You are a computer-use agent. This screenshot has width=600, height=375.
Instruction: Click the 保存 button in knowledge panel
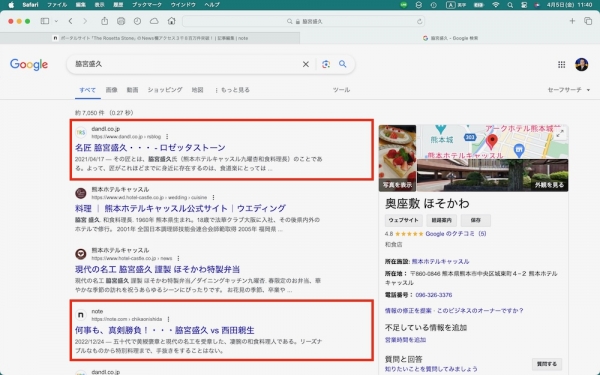[x=476, y=220]
